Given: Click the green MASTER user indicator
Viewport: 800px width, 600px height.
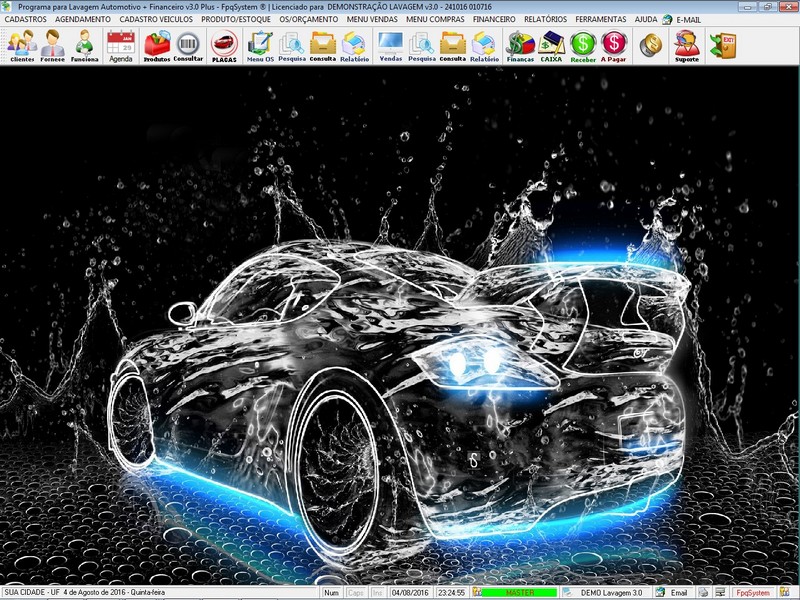Looking at the screenshot, I should [x=519, y=593].
